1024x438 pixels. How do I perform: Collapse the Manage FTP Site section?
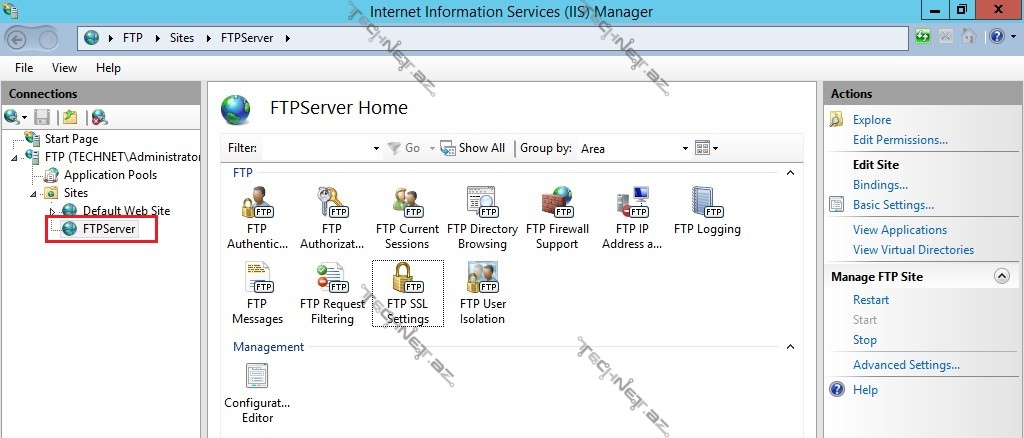(1001, 277)
